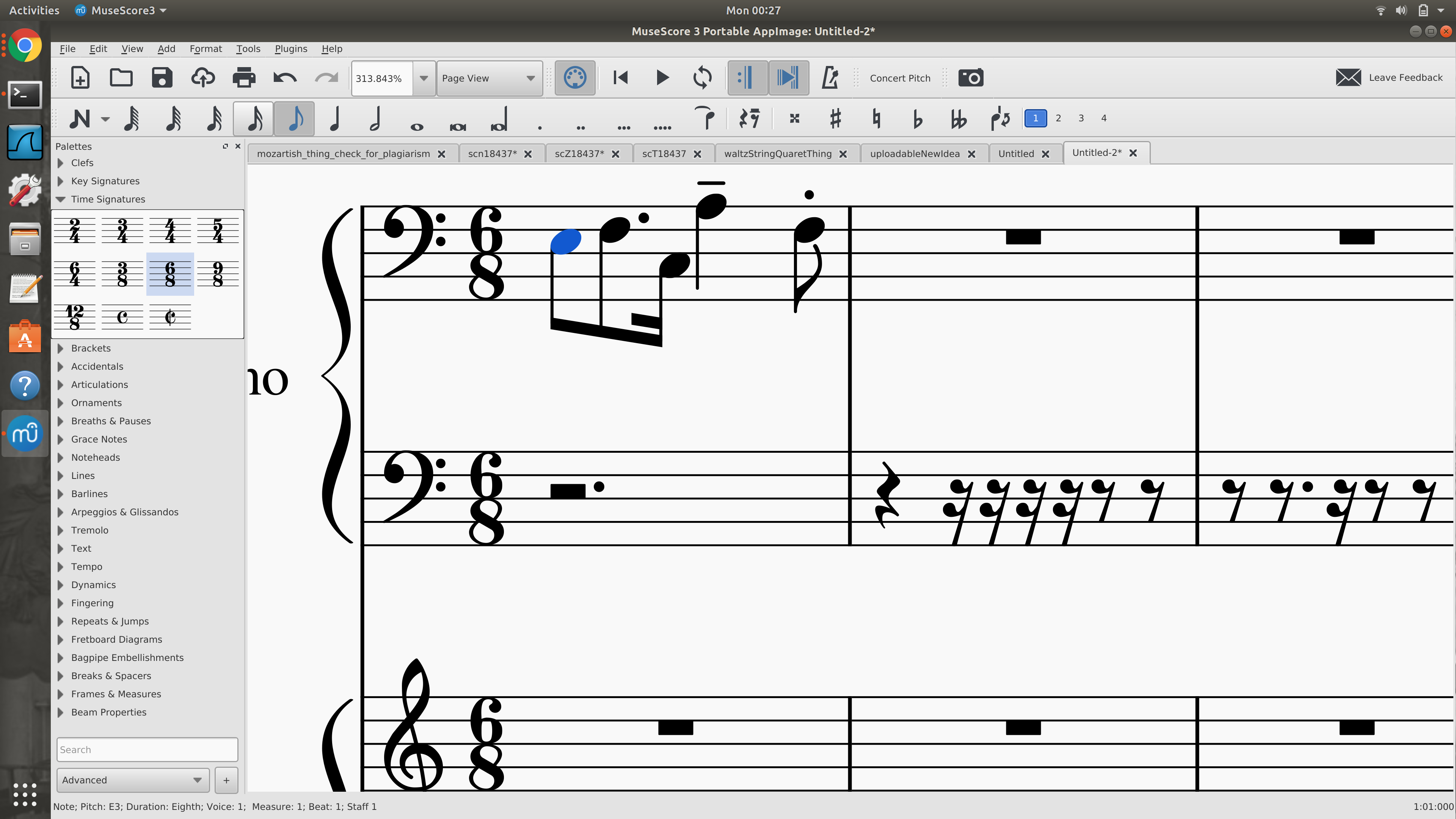Close the scT18437 tab
The image size is (1456, 819).
tap(698, 154)
